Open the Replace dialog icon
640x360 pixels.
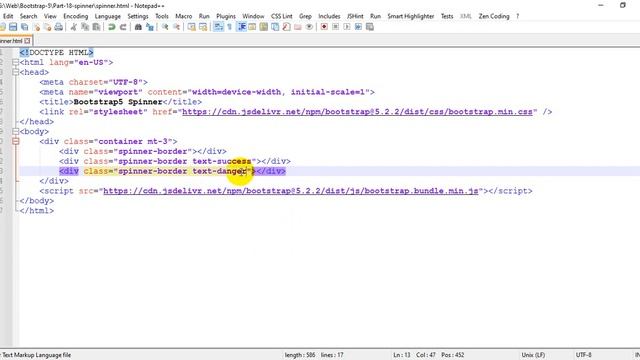click(149, 27)
